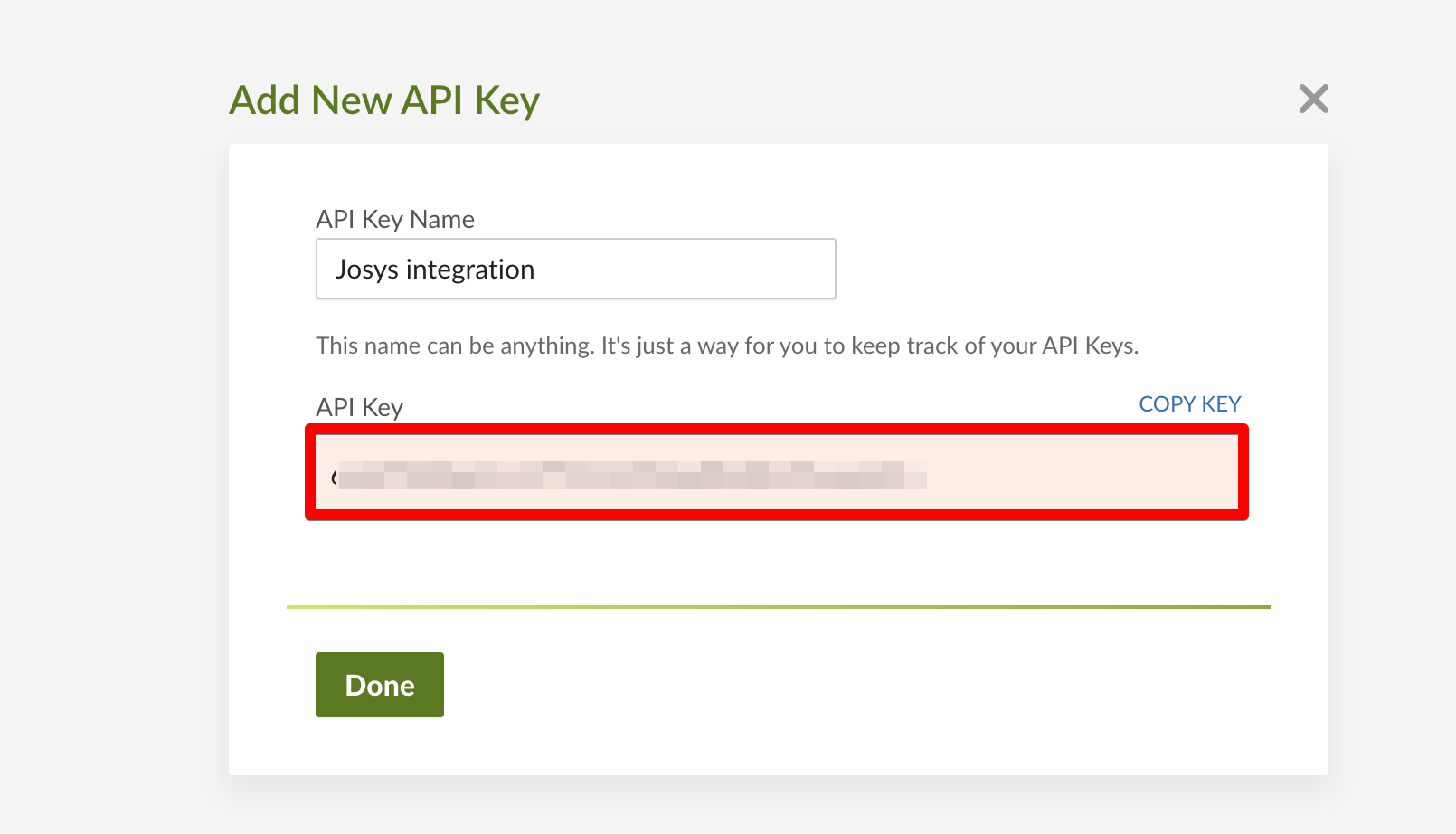Image resolution: width=1456 pixels, height=834 pixels.
Task: Click the "API Key" label above the key
Action: (359, 408)
